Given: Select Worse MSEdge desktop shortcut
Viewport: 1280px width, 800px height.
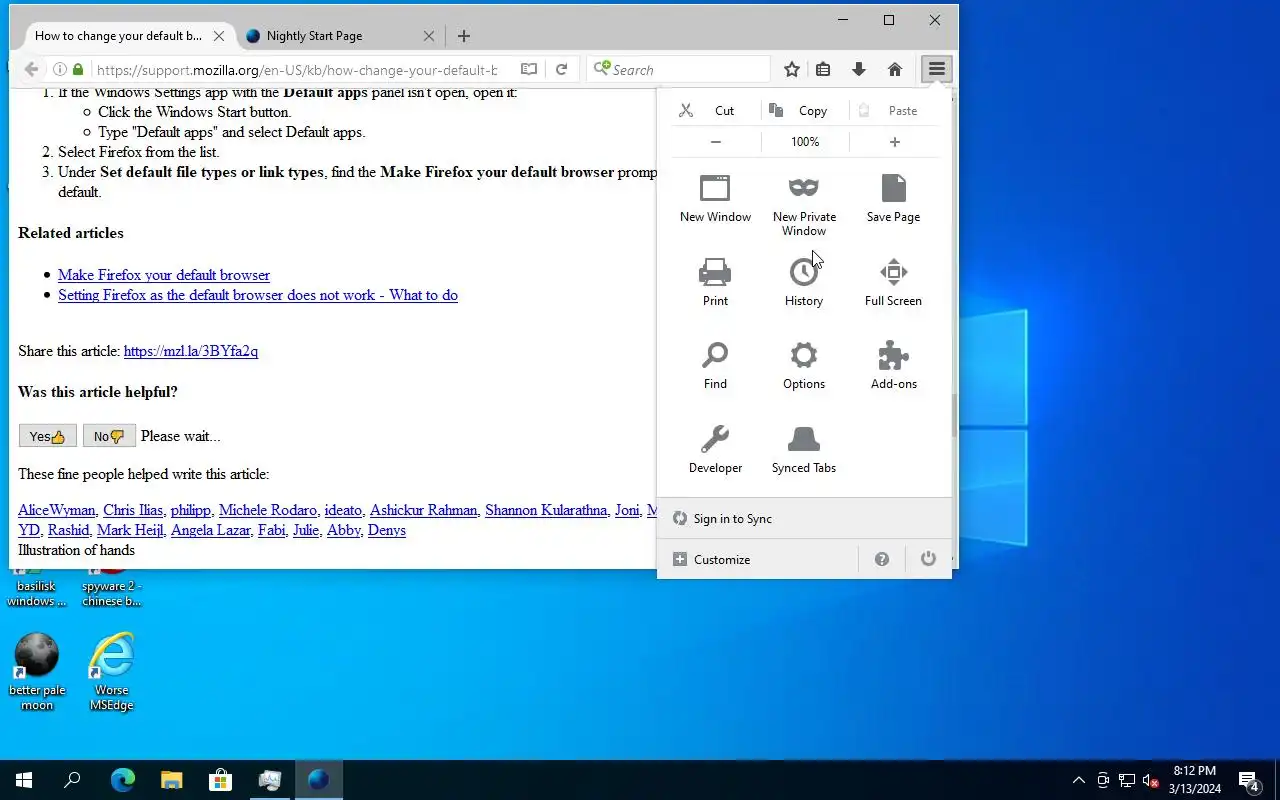Looking at the screenshot, I should click(x=111, y=671).
